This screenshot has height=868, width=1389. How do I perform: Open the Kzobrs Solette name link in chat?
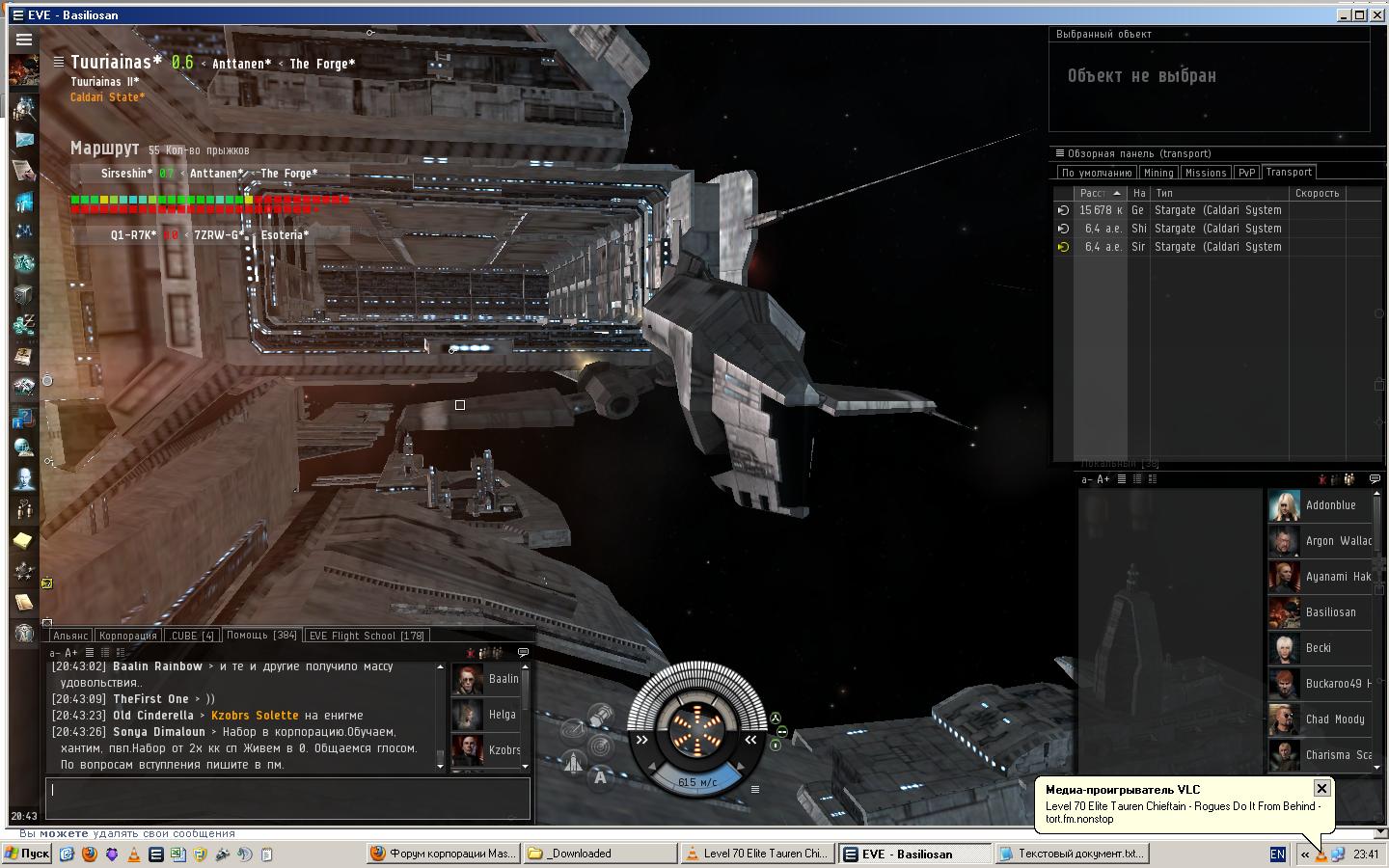coord(255,716)
